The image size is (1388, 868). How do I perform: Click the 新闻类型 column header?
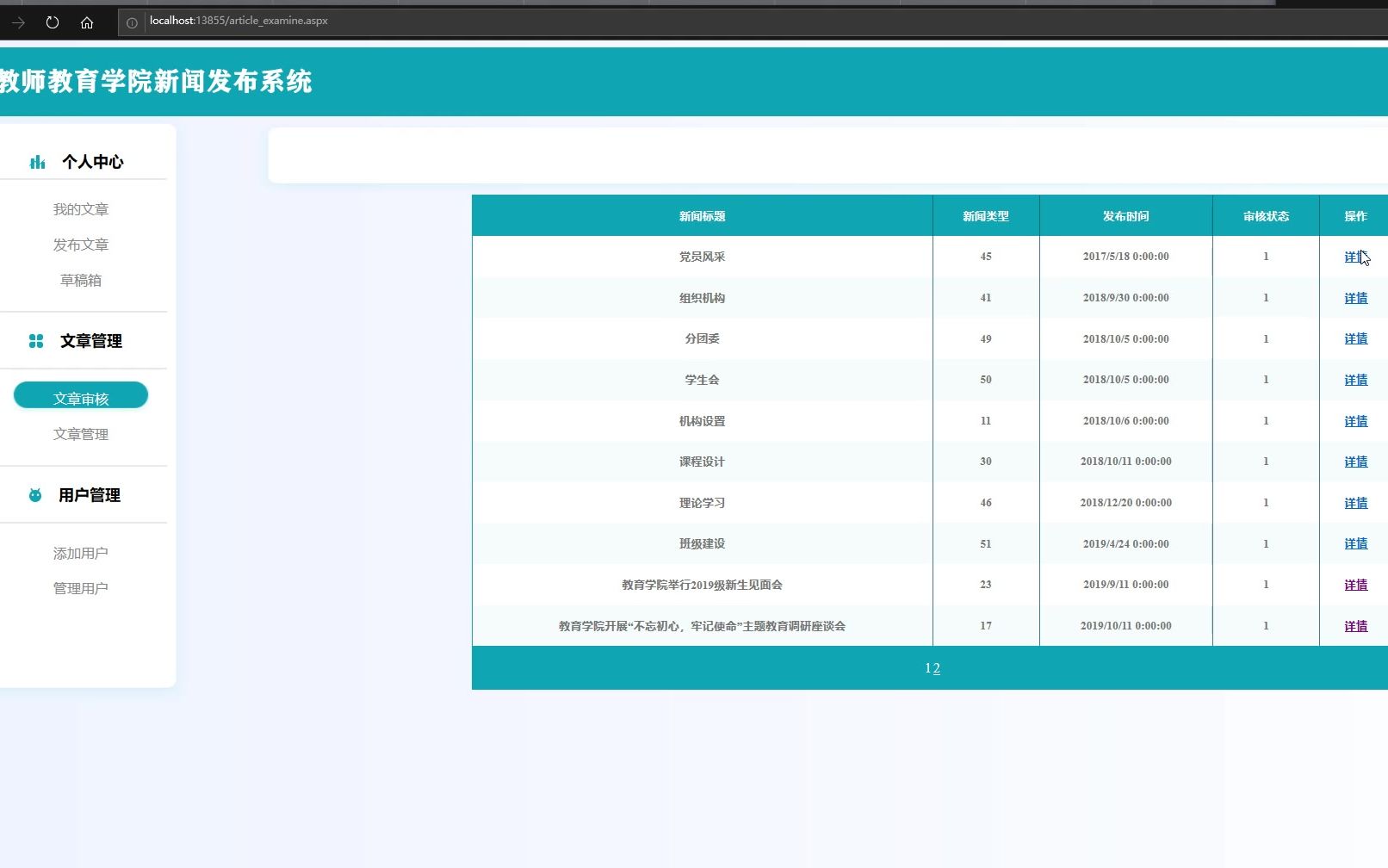pyautogui.click(x=986, y=216)
